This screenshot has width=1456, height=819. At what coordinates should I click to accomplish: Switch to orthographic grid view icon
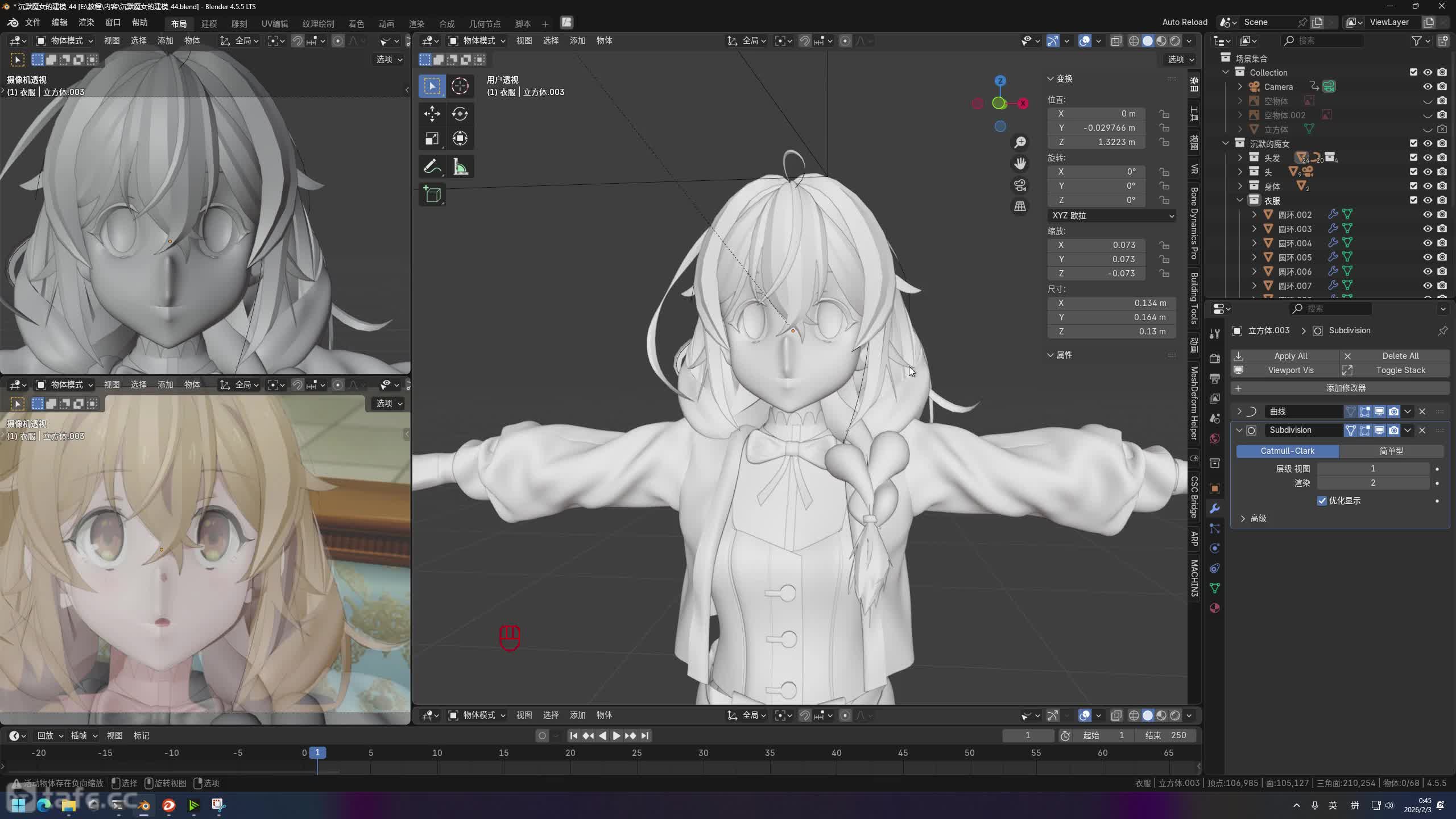pyautogui.click(x=1020, y=206)
